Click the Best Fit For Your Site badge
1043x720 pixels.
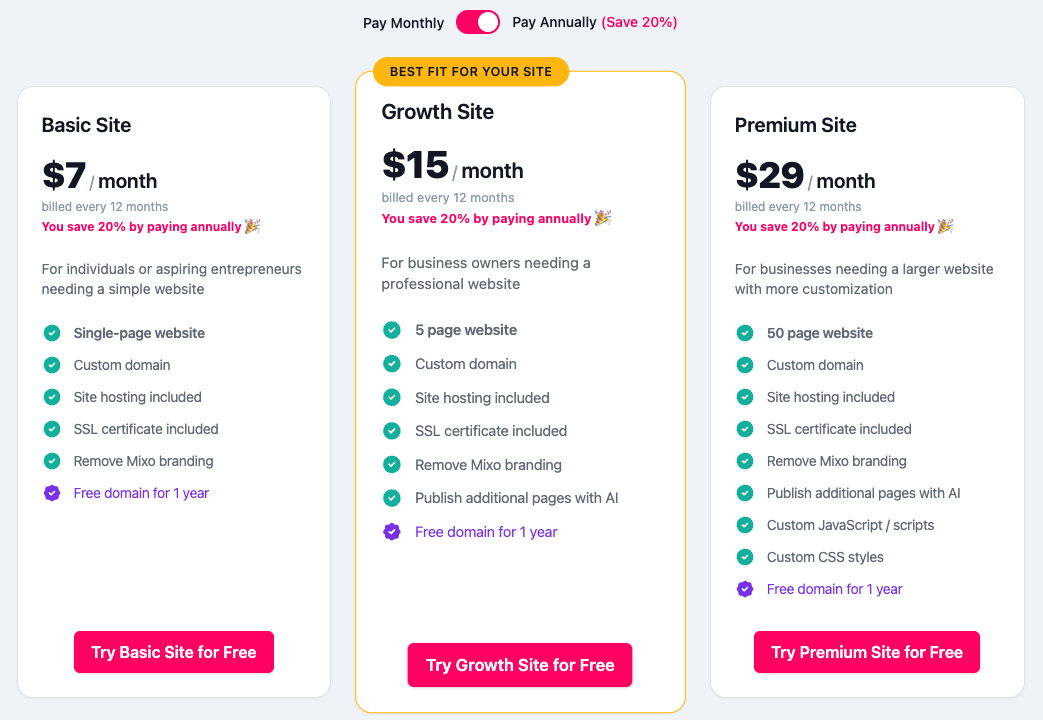click(470, 72)
